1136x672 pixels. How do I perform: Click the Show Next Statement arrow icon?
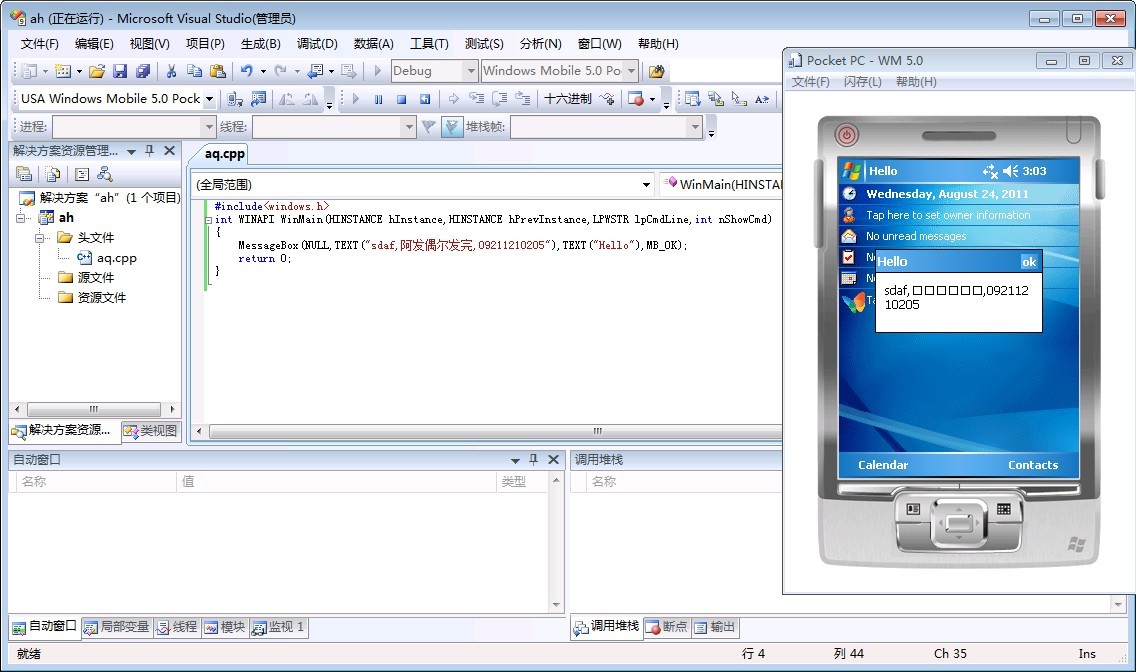(454, 99)
